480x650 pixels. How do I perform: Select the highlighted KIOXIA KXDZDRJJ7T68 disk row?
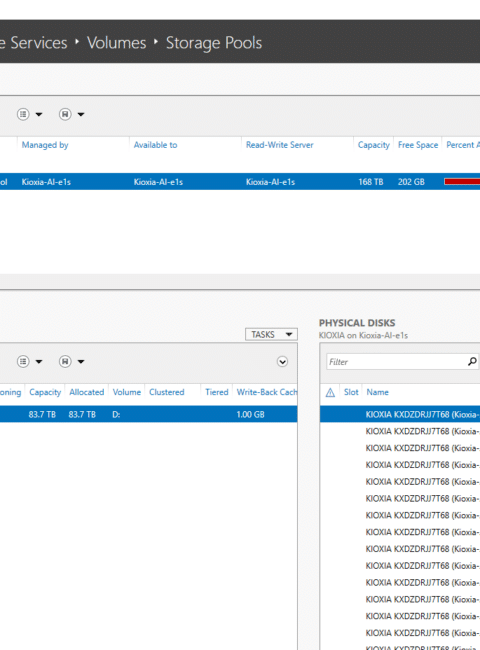400,415
